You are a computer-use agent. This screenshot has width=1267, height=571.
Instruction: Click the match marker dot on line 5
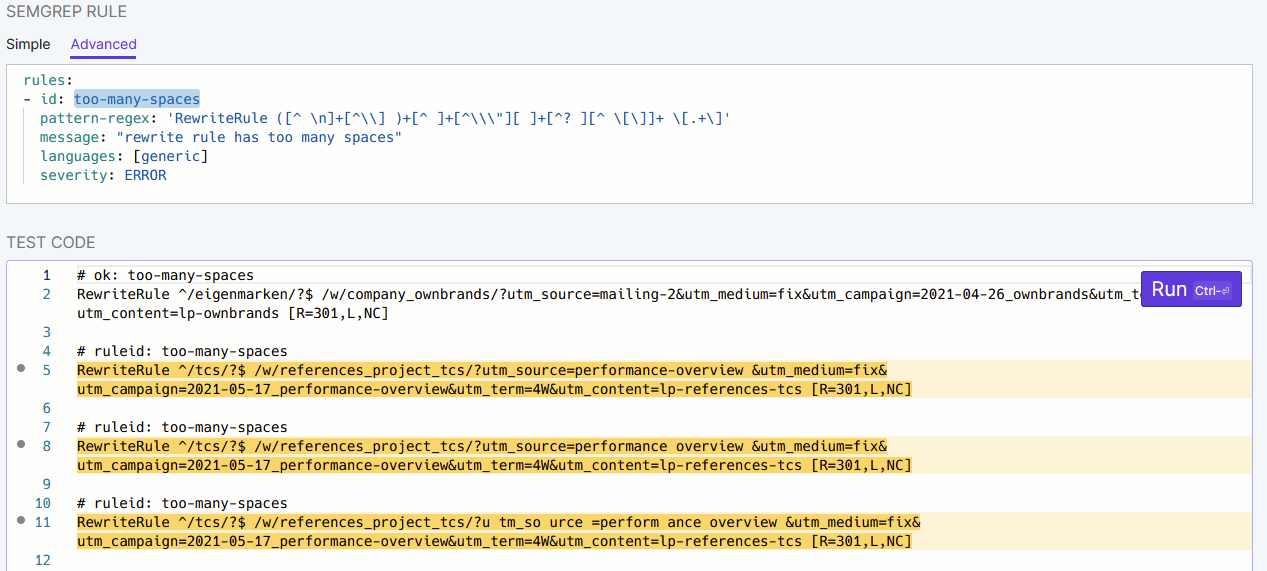tap(21, 368)
